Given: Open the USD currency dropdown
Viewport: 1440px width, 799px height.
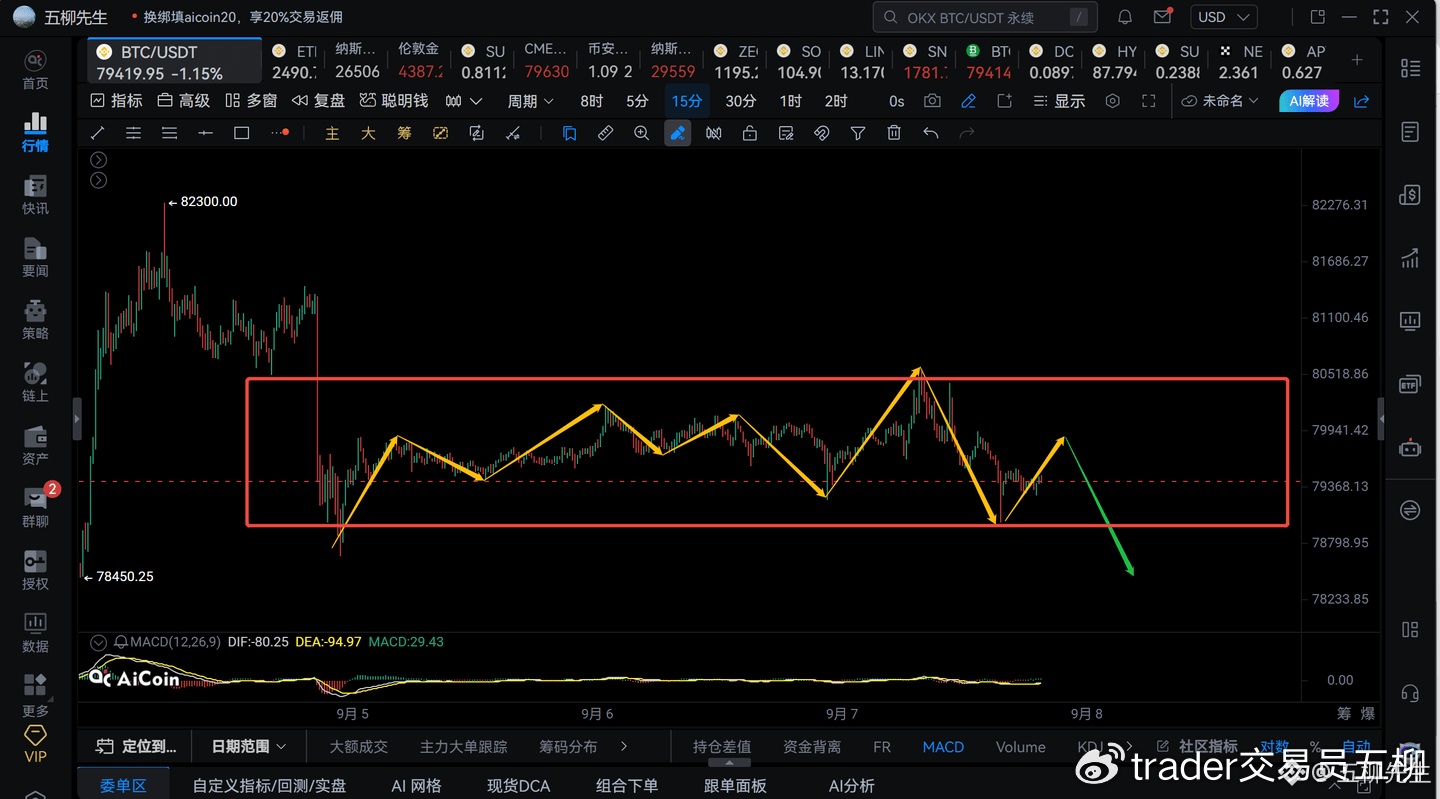Looking at the screenshot, I should pos(1223,17).
